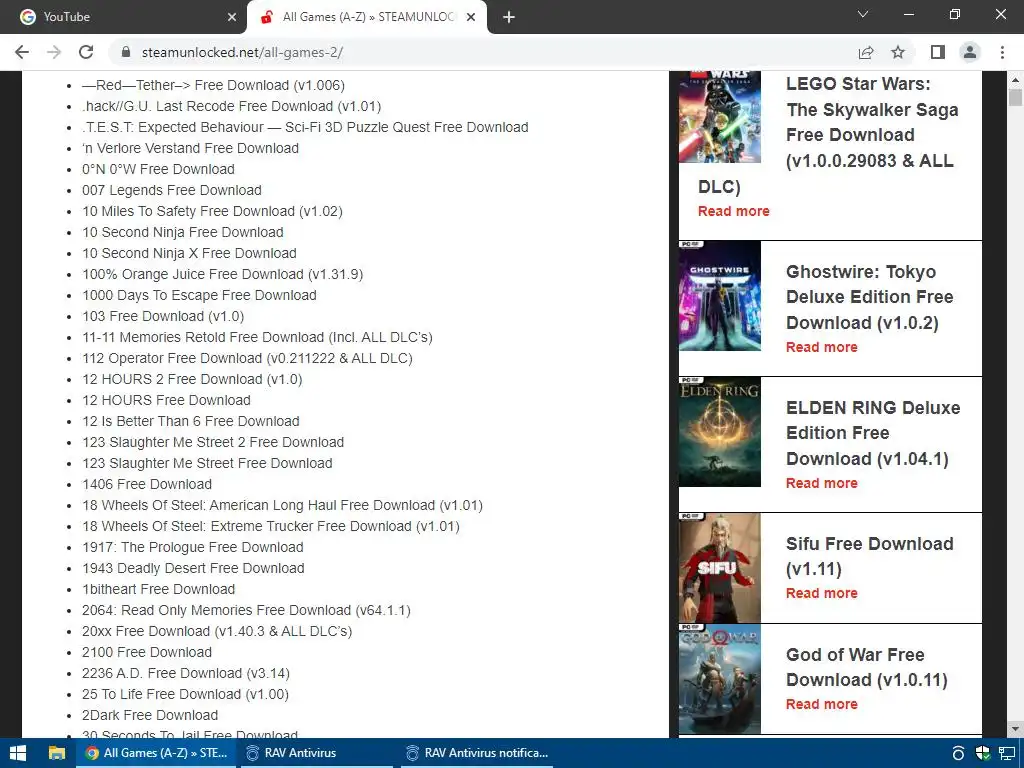Image resolution: width=1024 pixels, height=768 pixels.
Task: Reload the steamunlocked page
Action: point(86,52)
